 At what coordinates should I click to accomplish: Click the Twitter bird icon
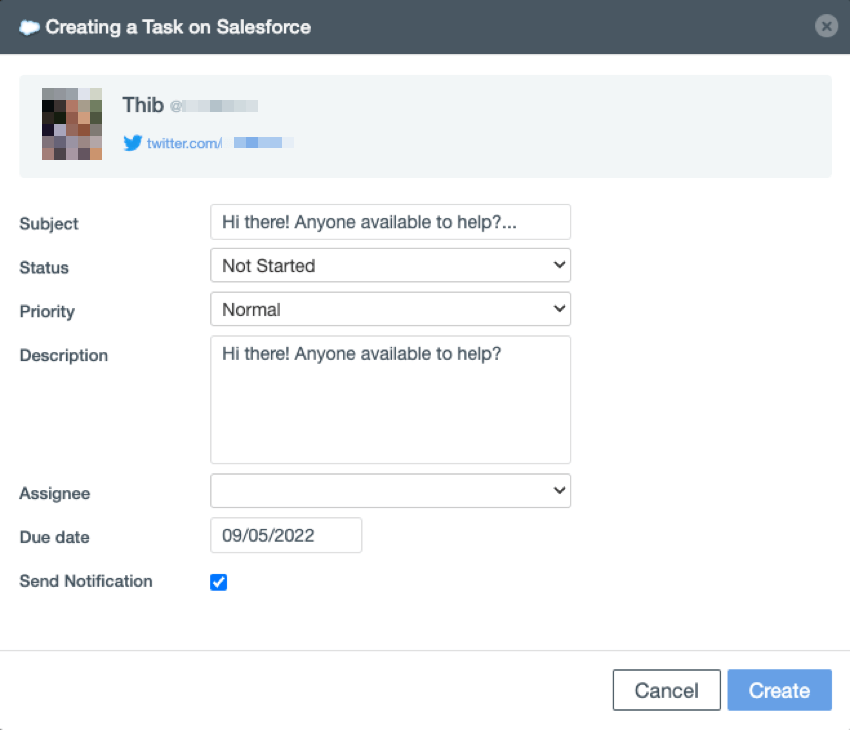point(132,143)
